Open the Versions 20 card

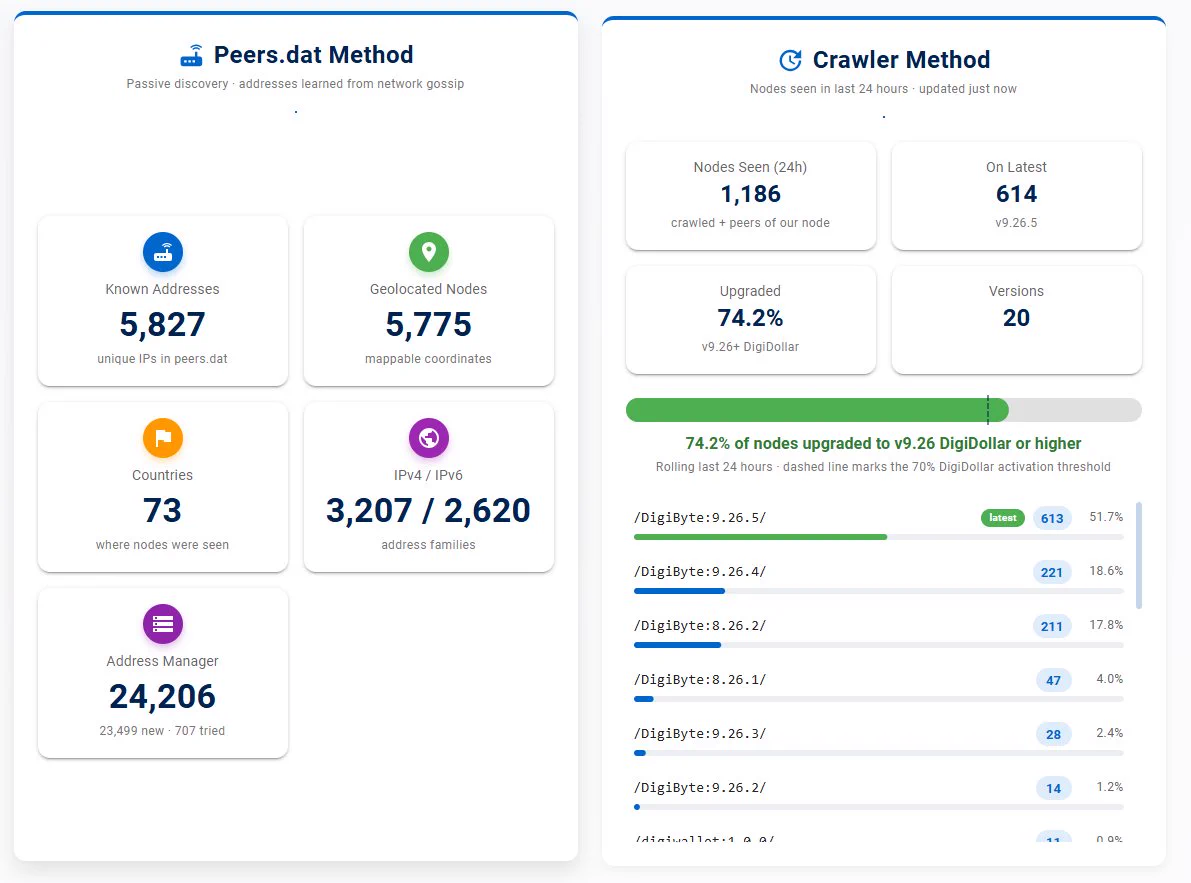coord(1016,320)
